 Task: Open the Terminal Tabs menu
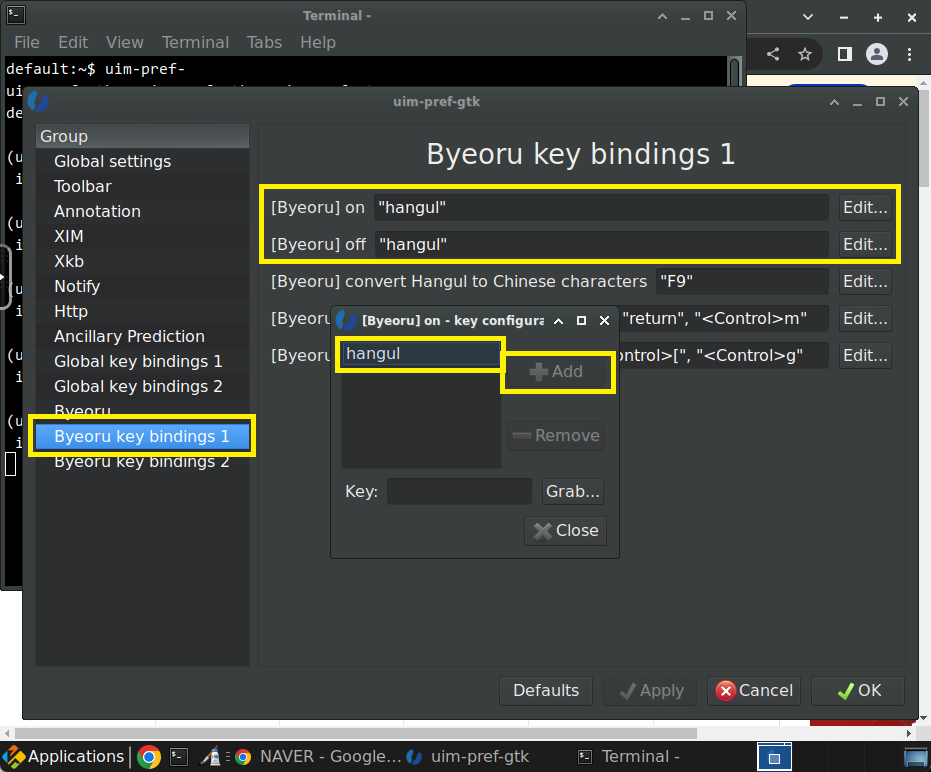click(x=264, y=43)
